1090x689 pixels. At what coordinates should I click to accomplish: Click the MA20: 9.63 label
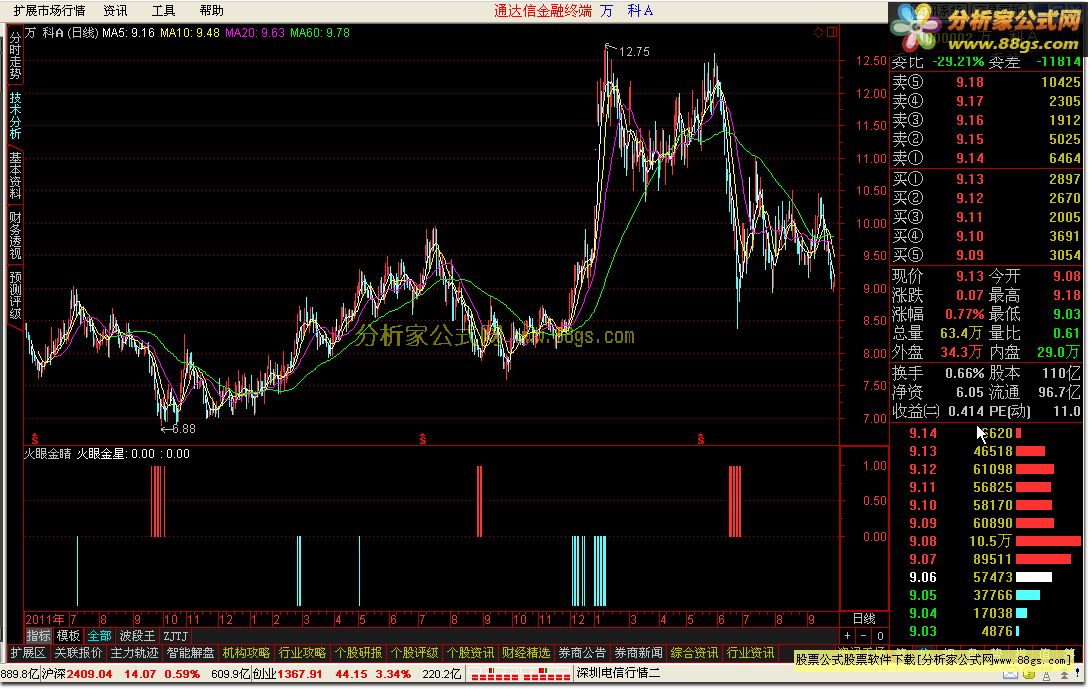[x=254, y=32]
